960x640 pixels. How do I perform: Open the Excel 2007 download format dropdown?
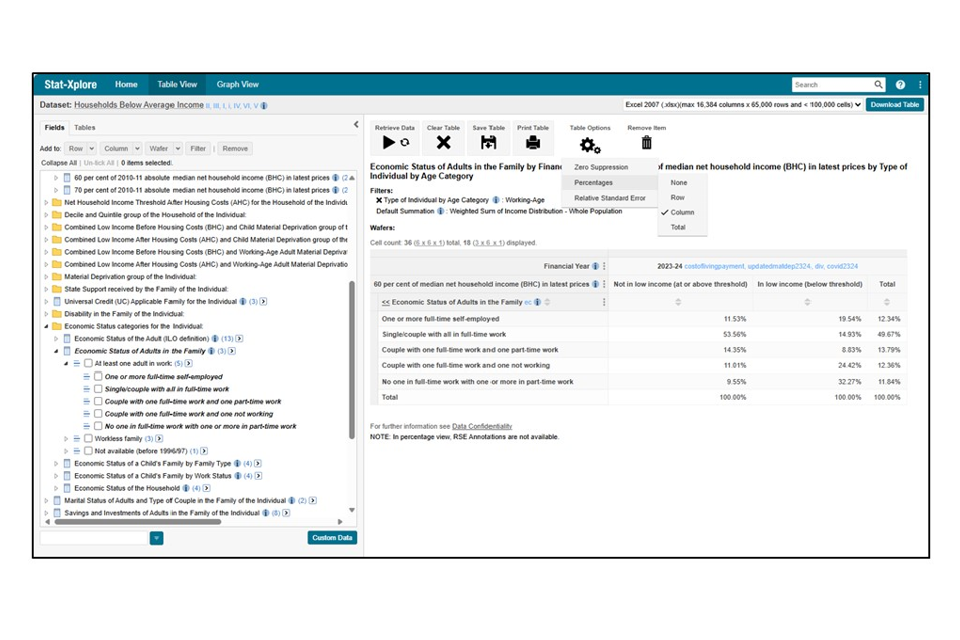(x=741, y=105)
